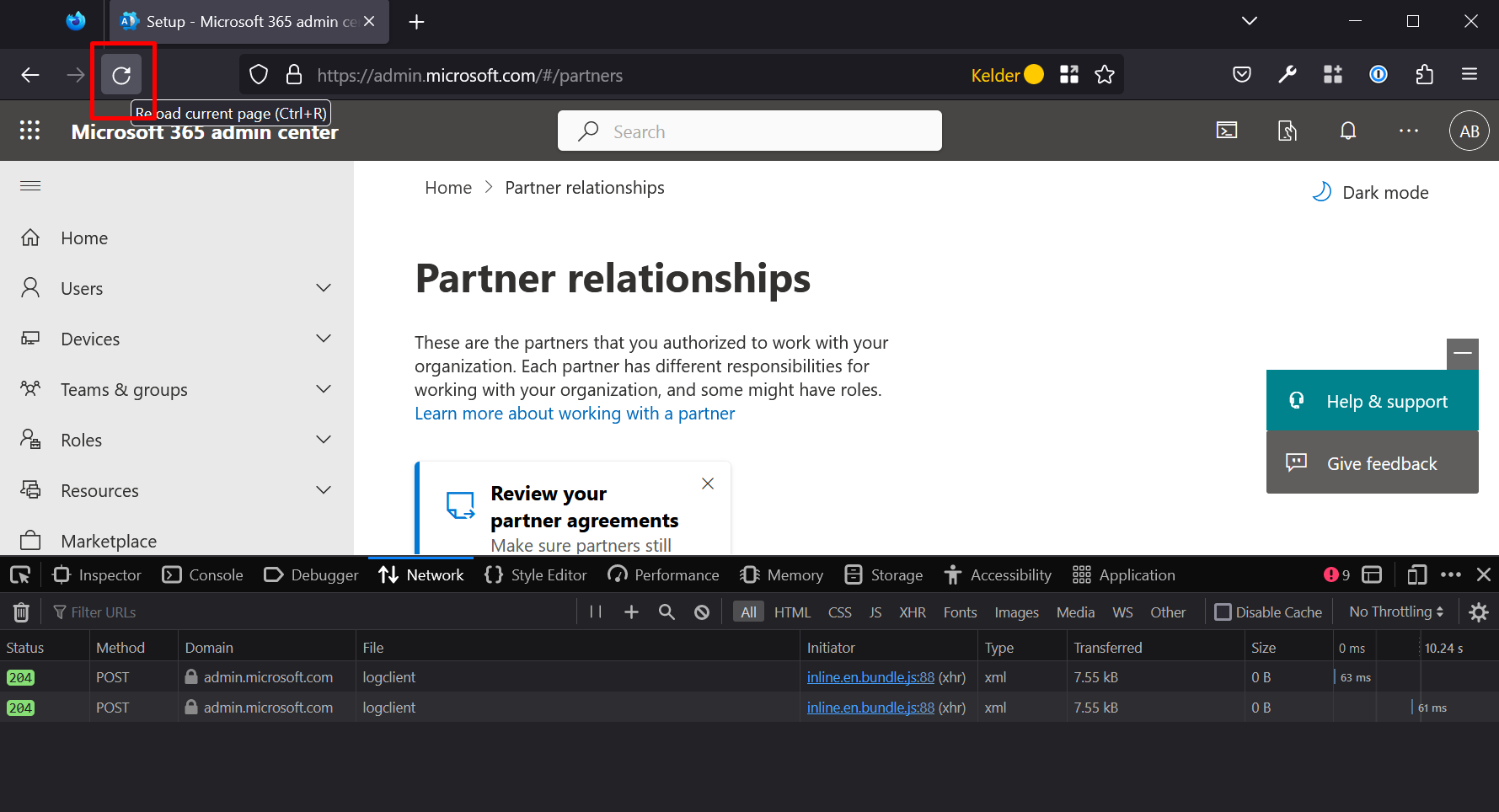Filter network by XHR
Image resolution: width=1499 pixels, height=812 pixels.
tap(913, 612)
